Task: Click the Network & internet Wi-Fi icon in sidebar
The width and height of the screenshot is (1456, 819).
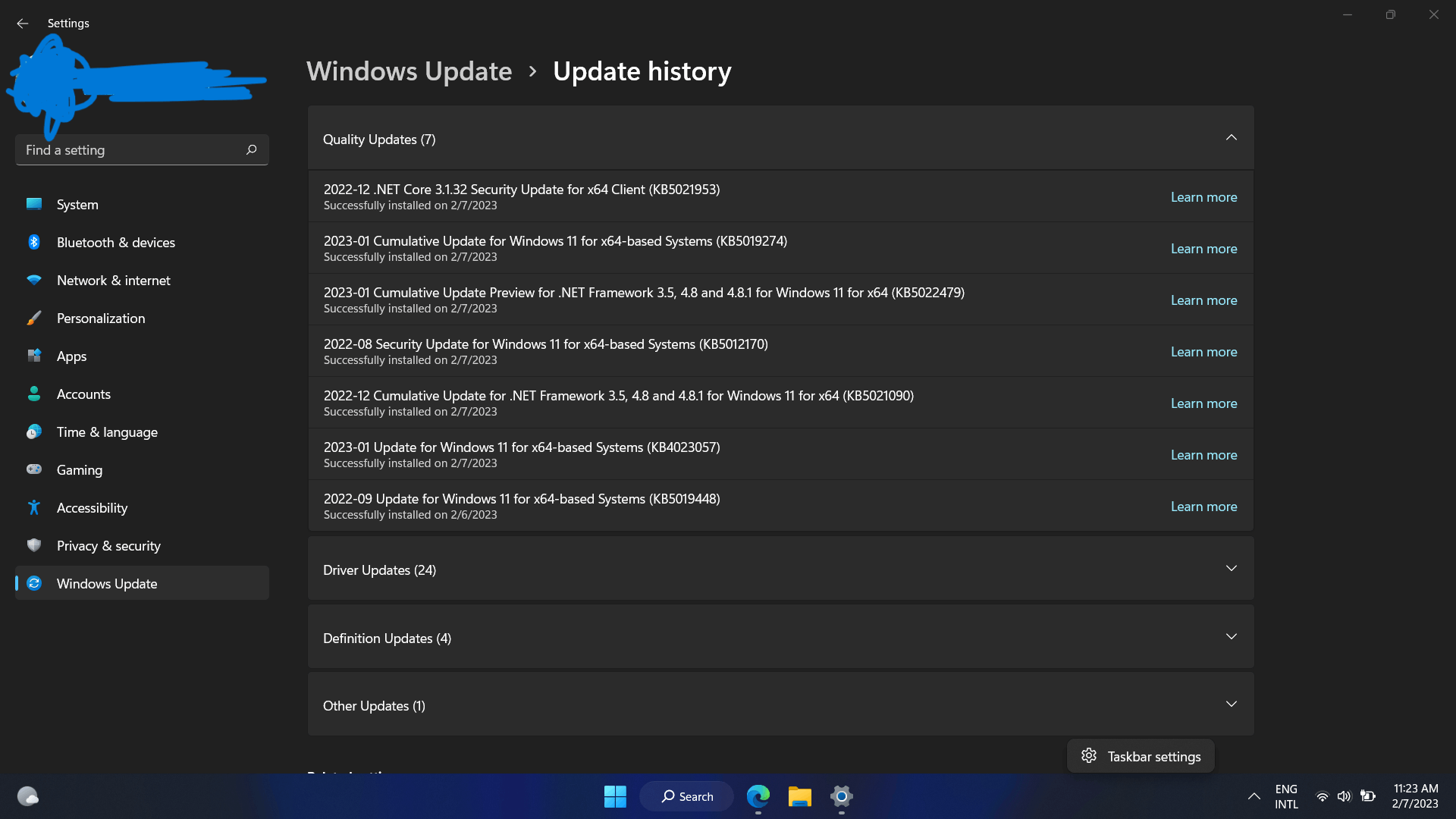Action: [34, 280]
